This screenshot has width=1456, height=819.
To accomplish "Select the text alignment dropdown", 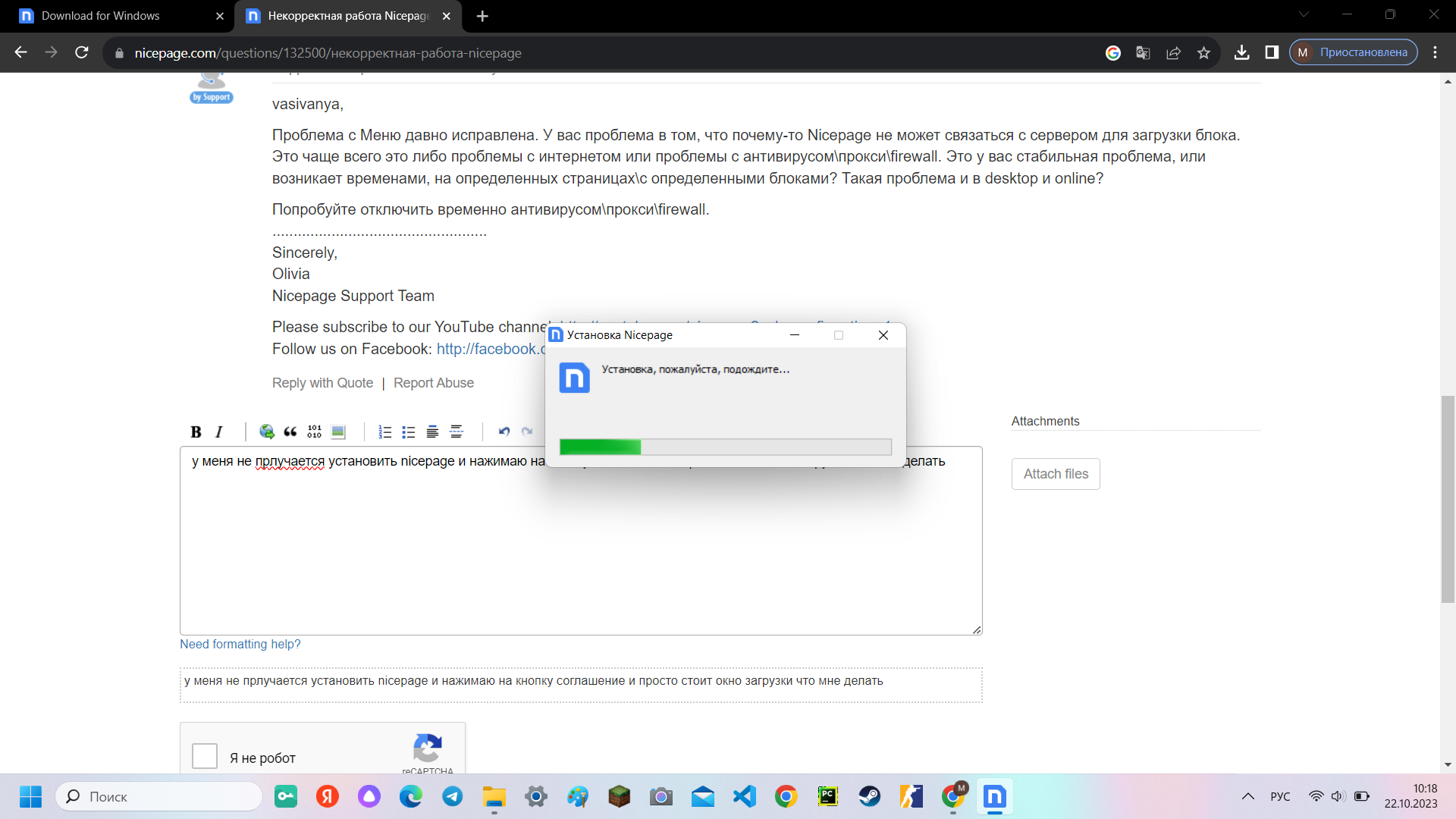I will (x=432, y=432).
